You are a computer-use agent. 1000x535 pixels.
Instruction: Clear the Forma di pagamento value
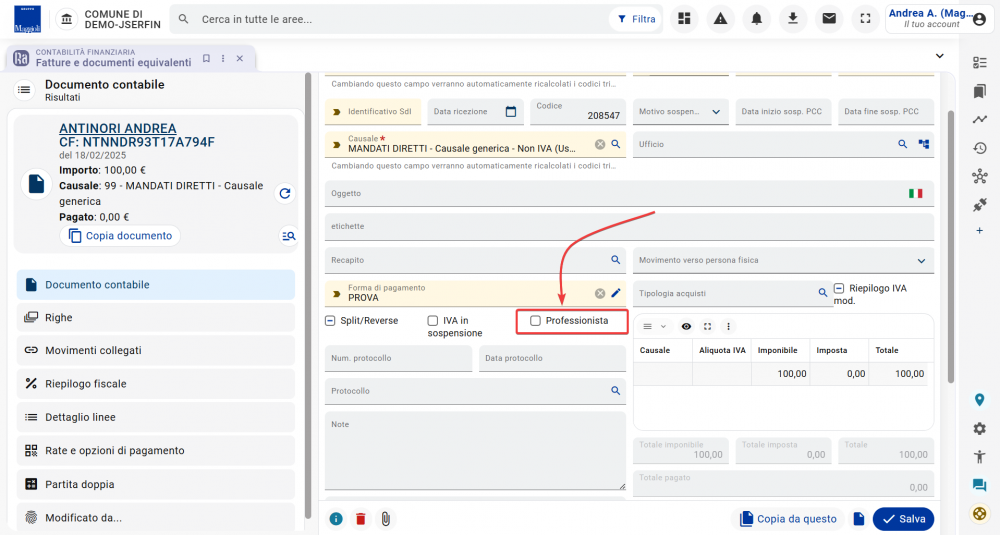(x=599, y=293)
